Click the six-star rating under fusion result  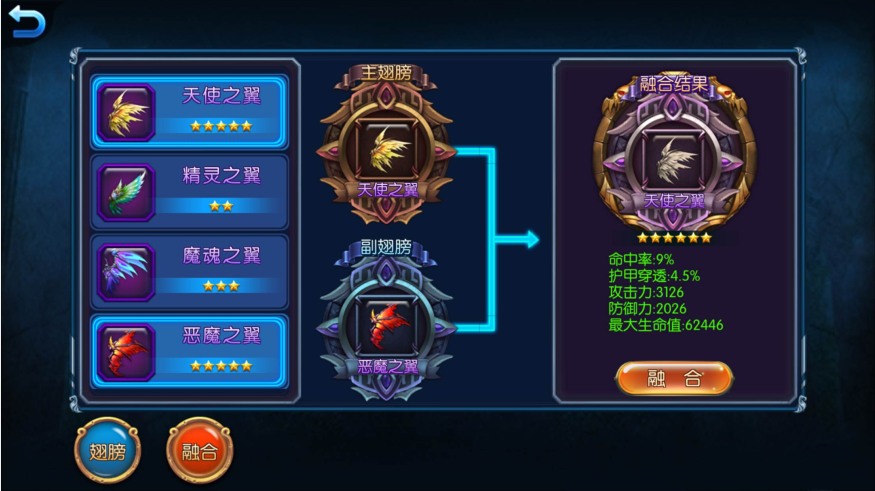(x=674, y=238)
